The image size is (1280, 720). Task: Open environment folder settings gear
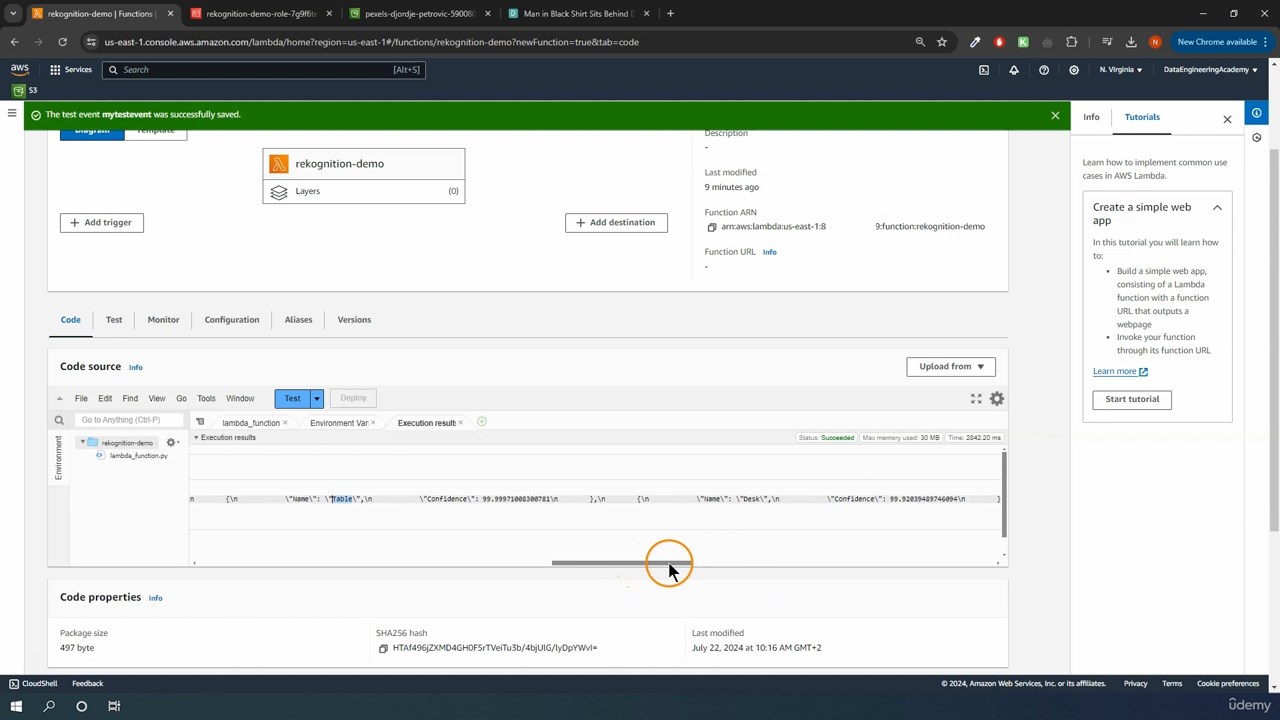(x=172, y=442)
